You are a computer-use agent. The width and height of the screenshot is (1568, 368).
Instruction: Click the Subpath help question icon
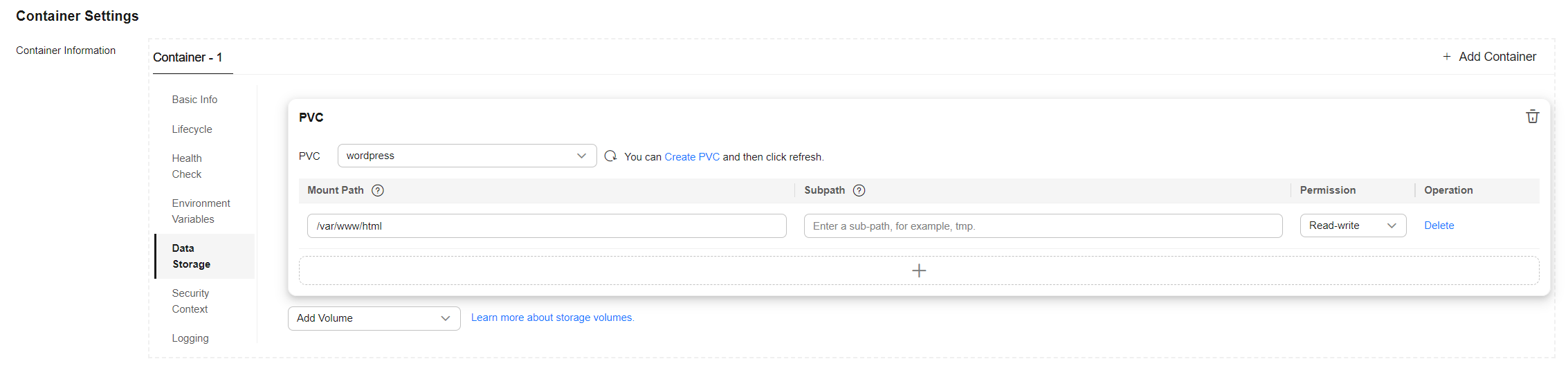(x=859, y=190)
